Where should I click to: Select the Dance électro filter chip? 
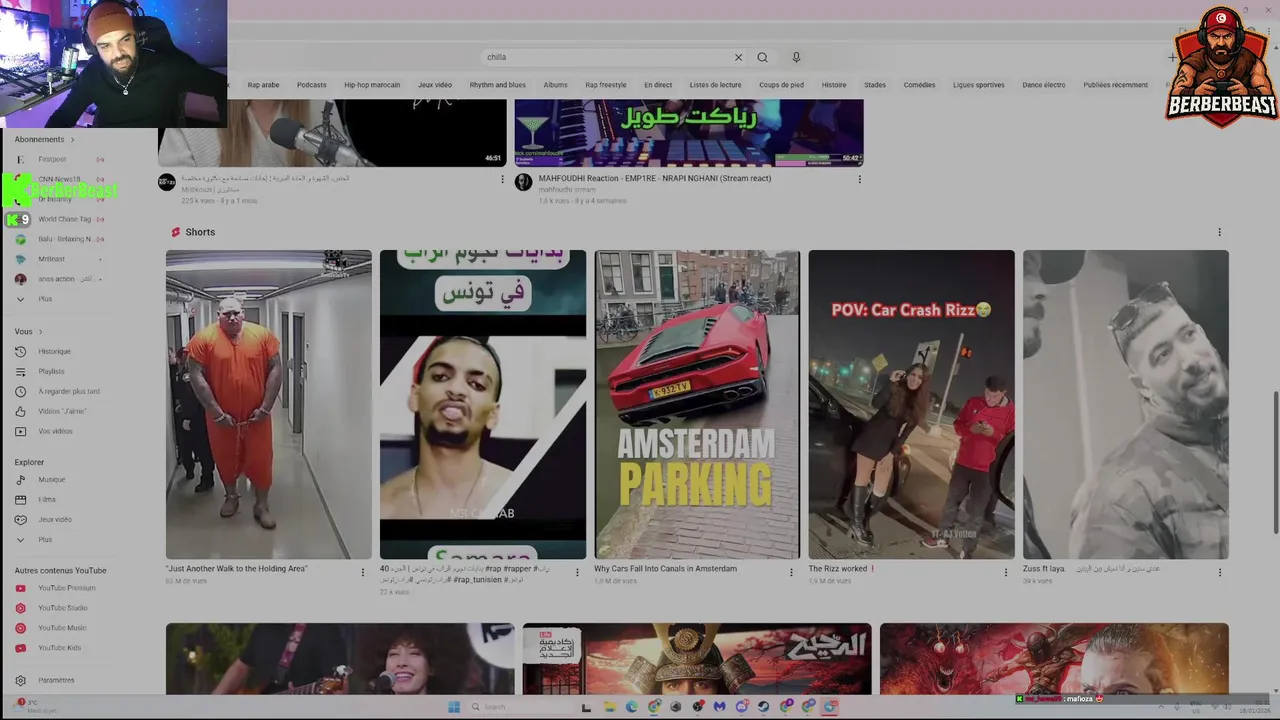point(1044,85)
